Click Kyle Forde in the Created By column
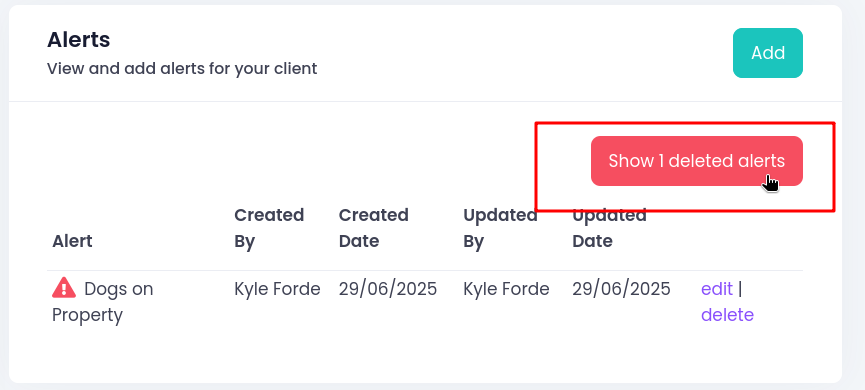The height and width of the screenshot is (390, 865). tap(277, 289)
